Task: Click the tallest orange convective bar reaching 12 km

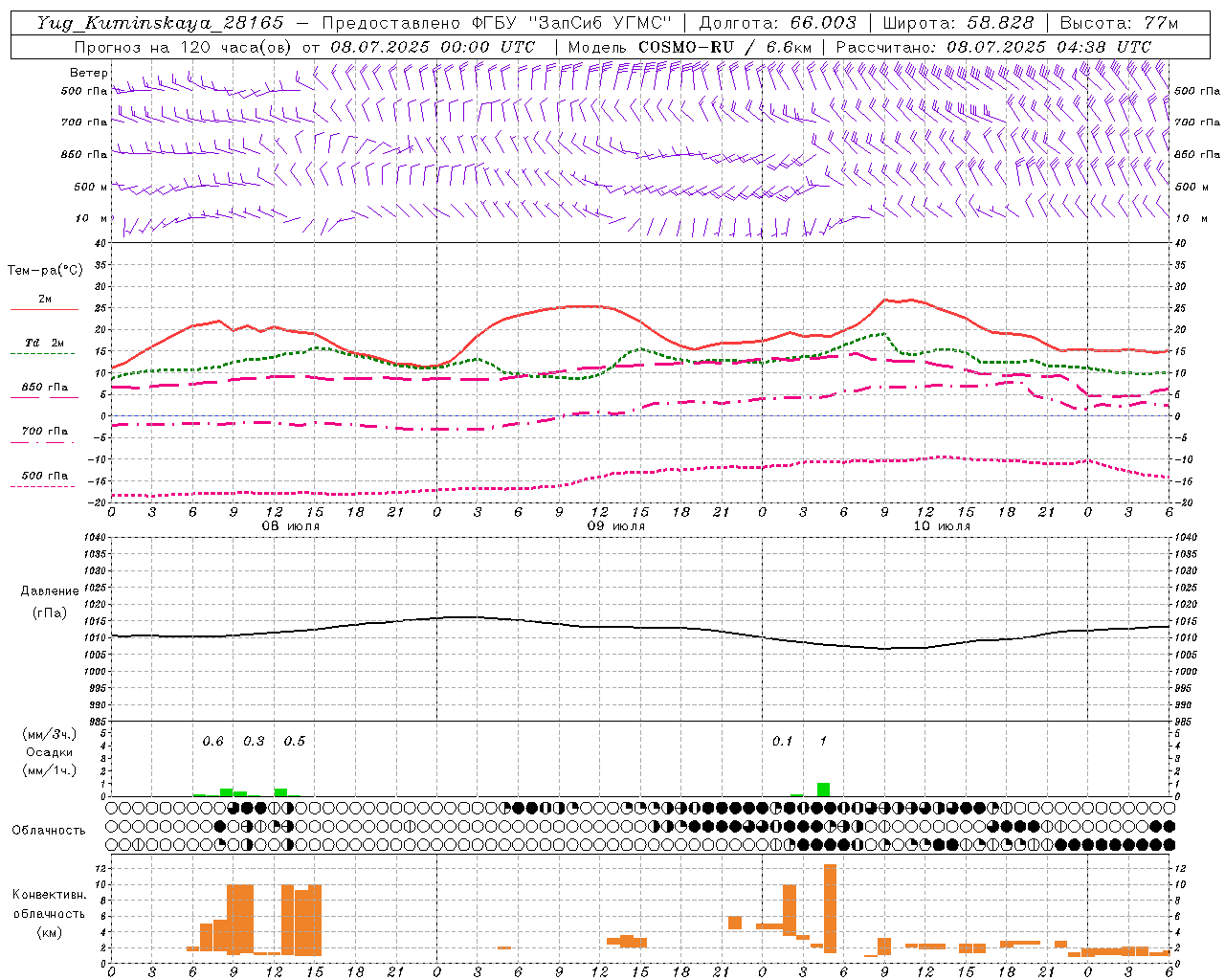Action: click(830, 908)
